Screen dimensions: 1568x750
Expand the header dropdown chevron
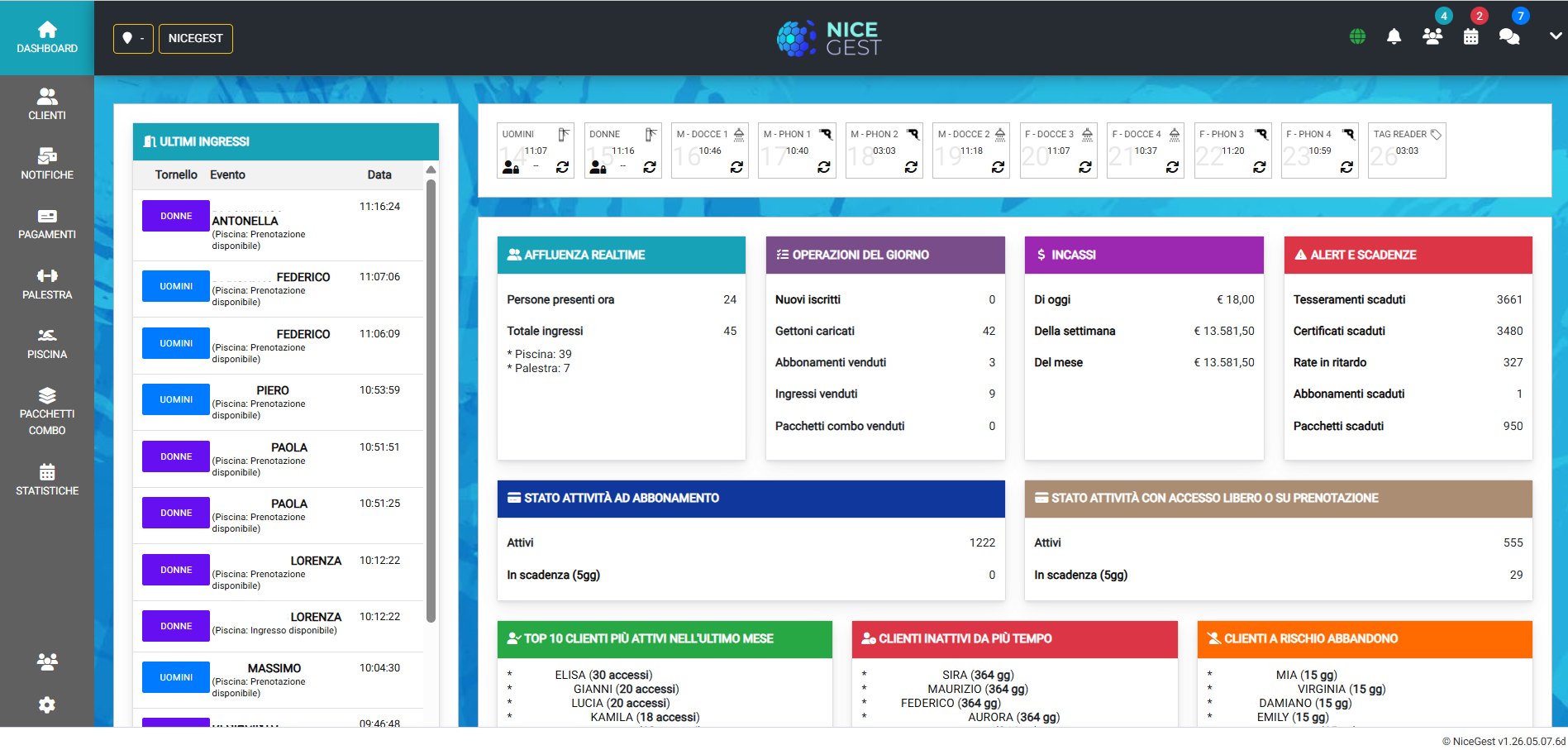point(1556,36)
